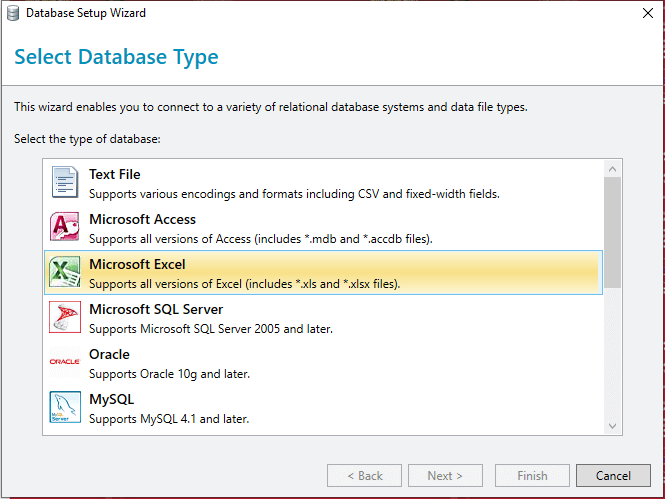This screenshot has height=499, width=665.
Task: Click the MySQL dolphin icon
Action: pos(65,407)
